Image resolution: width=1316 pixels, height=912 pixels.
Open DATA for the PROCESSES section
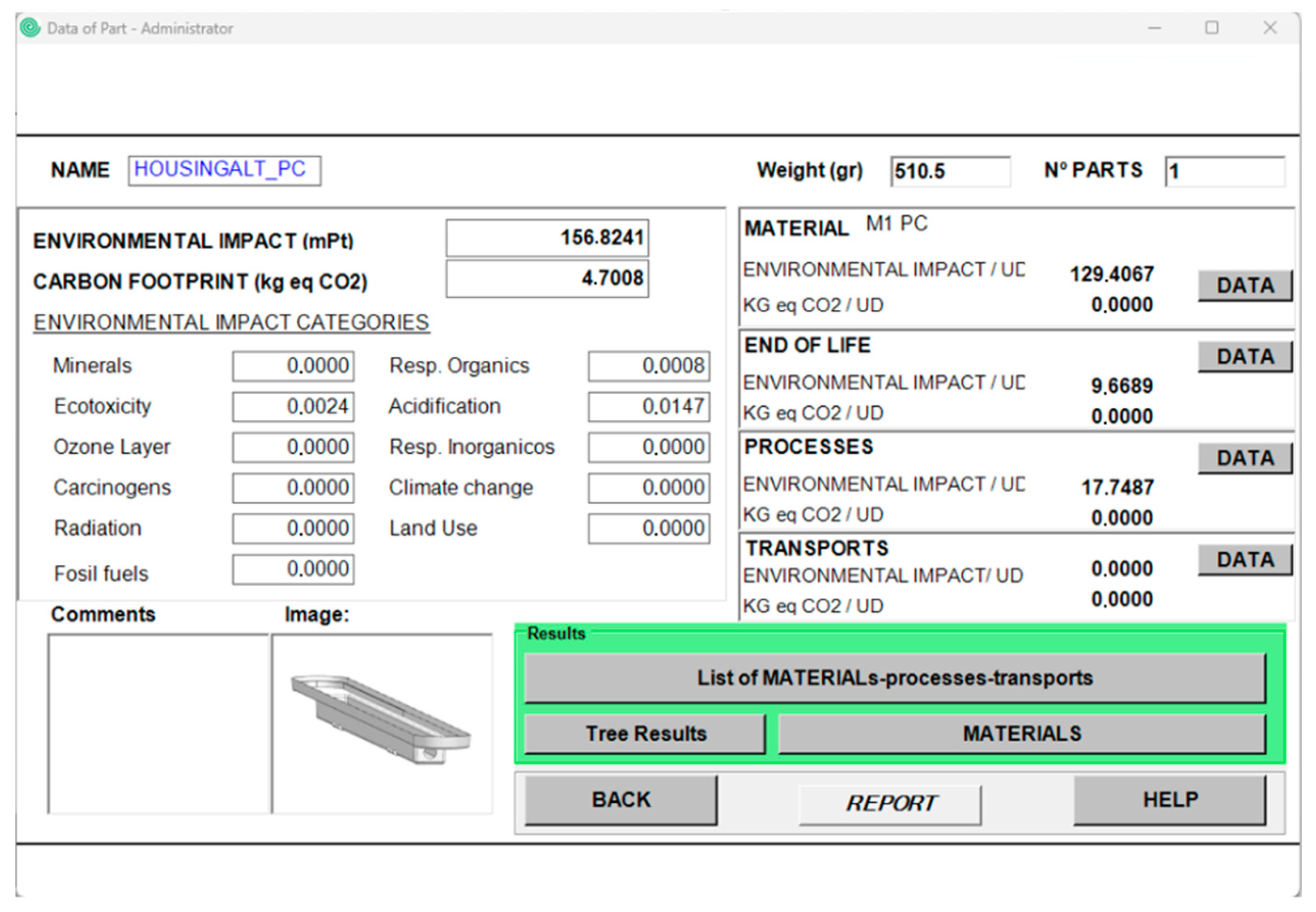(1245, 458)
